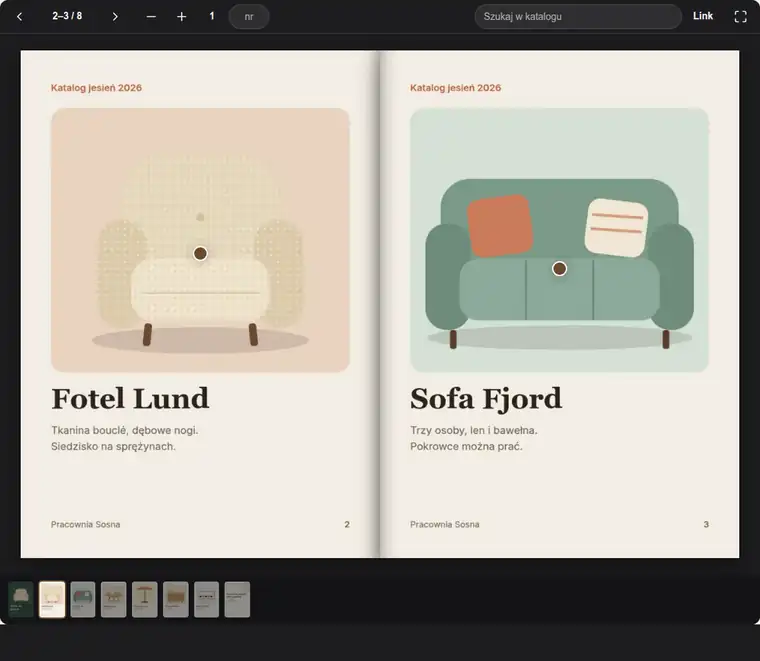Open the hotspot on the Fotel Lund armchair

[200, 253]
